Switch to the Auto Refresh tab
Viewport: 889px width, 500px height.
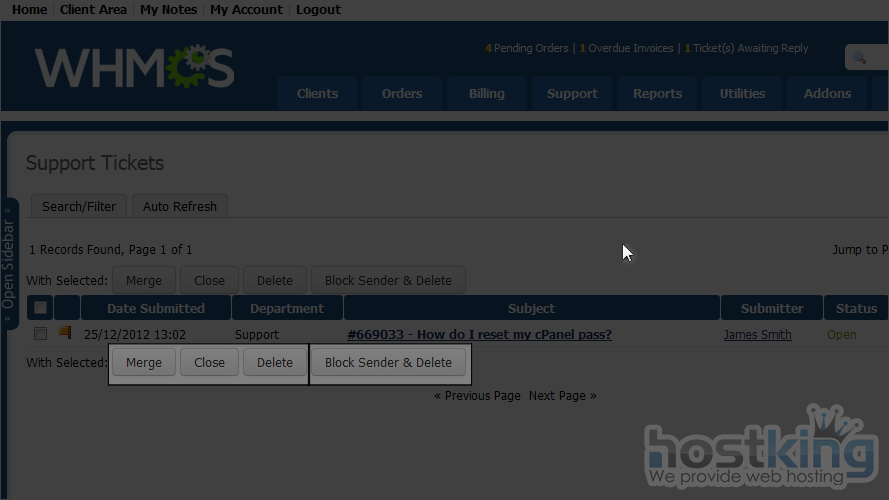pos(180,207)
